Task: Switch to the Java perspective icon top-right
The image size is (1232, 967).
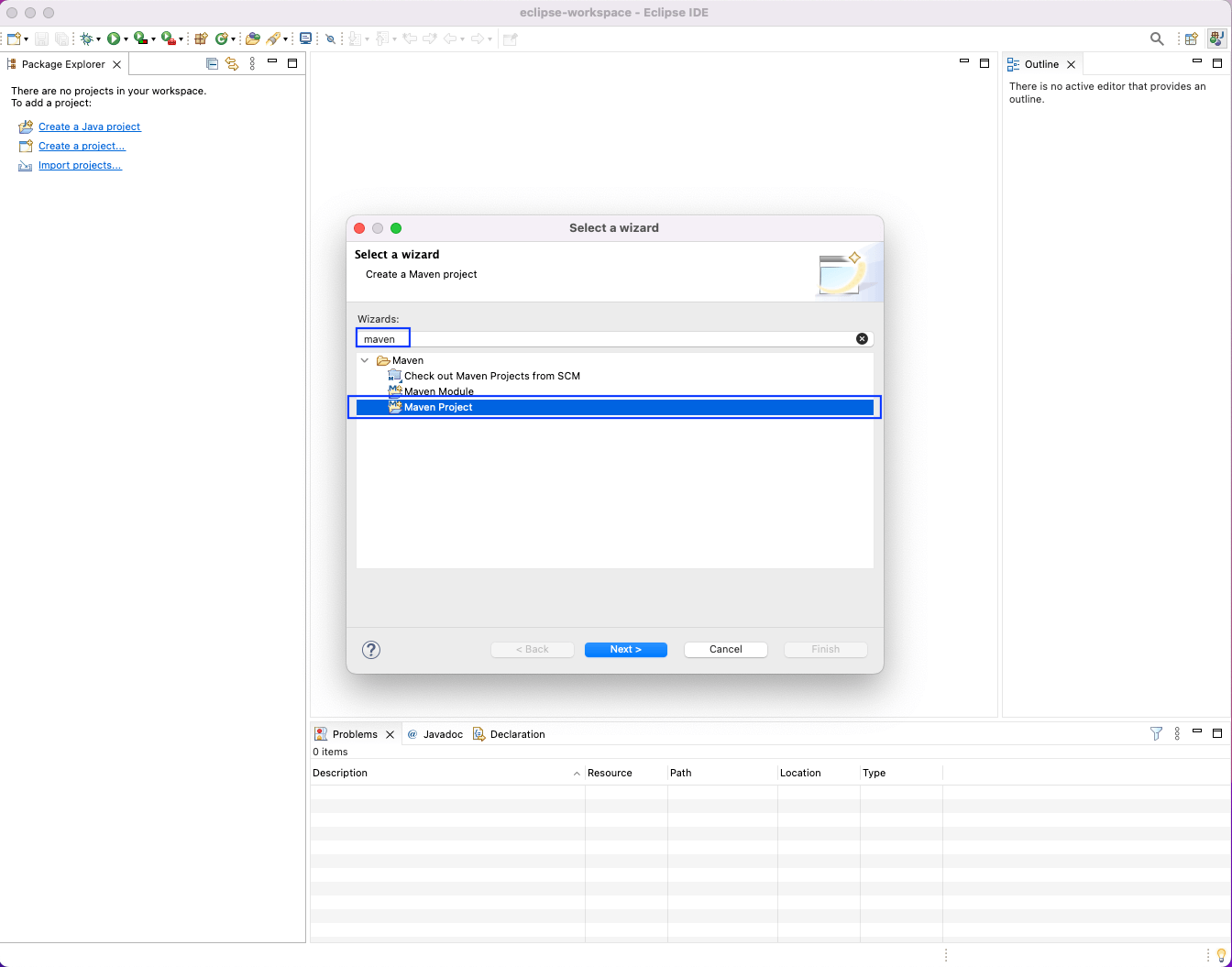Action: pos(1216,38)
